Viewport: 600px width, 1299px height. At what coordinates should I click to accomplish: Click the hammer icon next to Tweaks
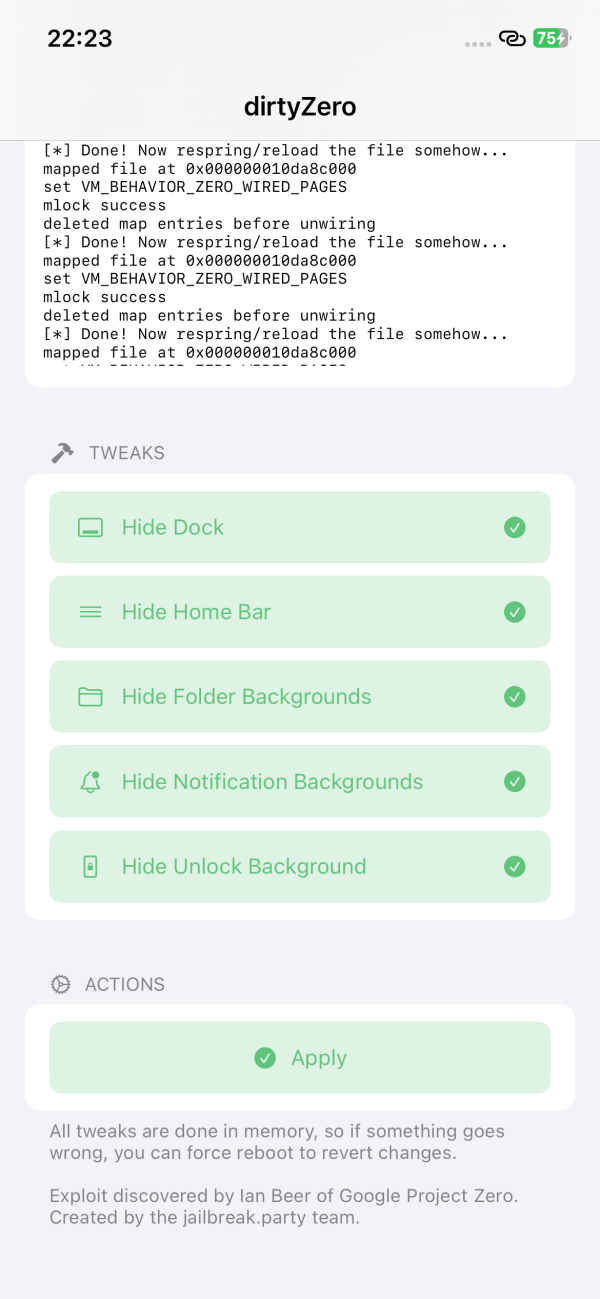click(x=62, y=453)
